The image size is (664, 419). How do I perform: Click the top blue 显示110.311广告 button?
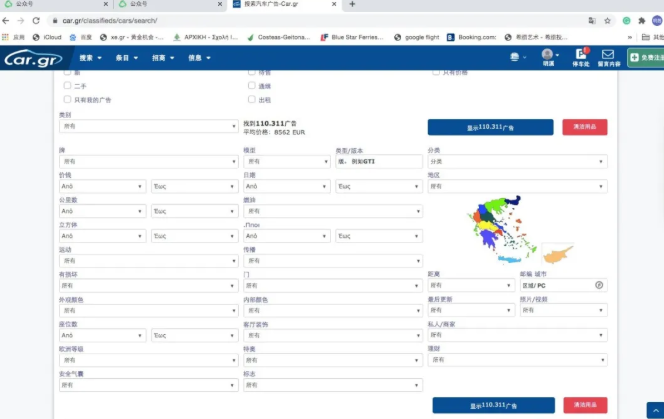click(x=489, y=127)
